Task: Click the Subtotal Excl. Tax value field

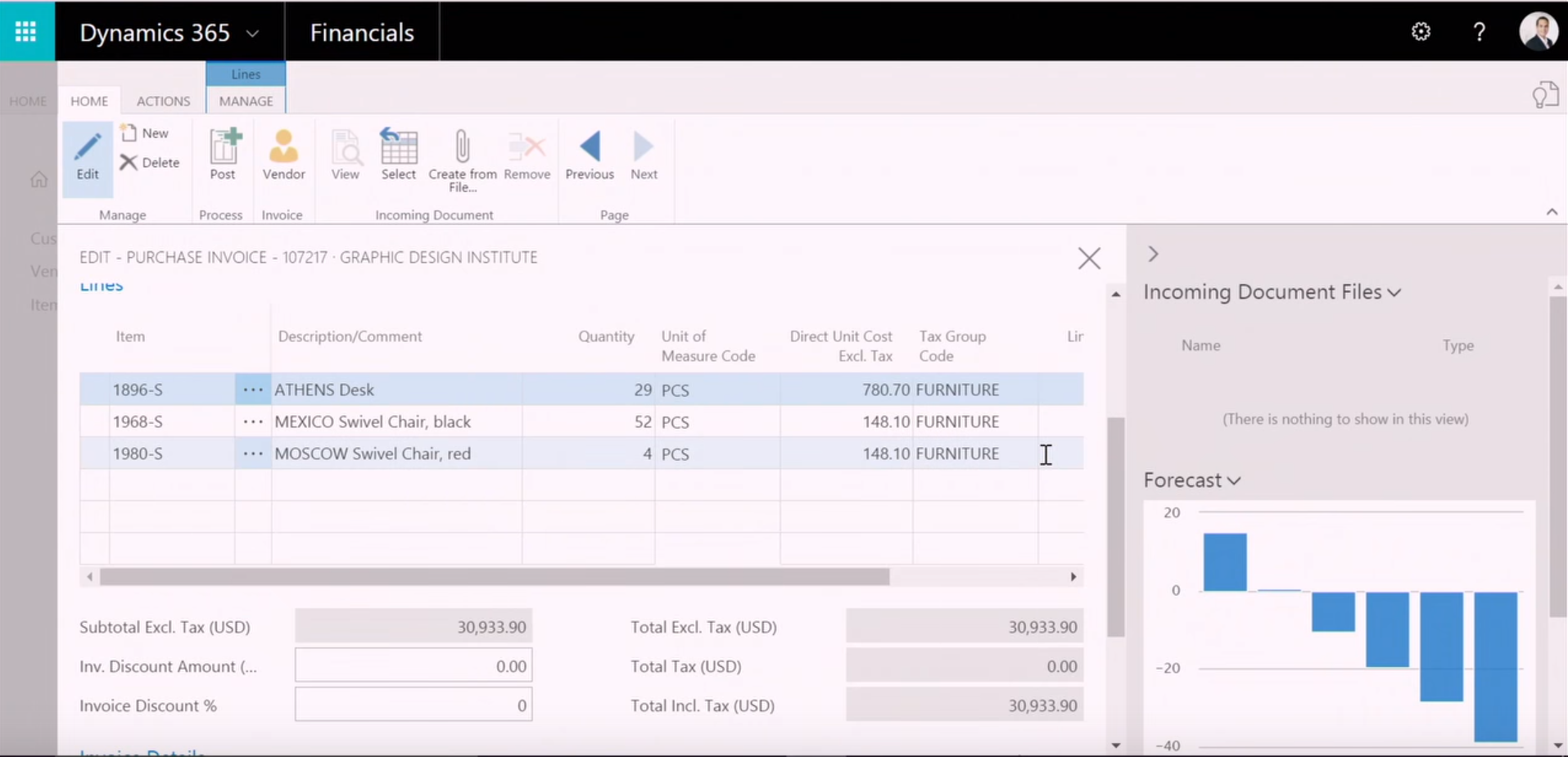Action: click(413, 627)
